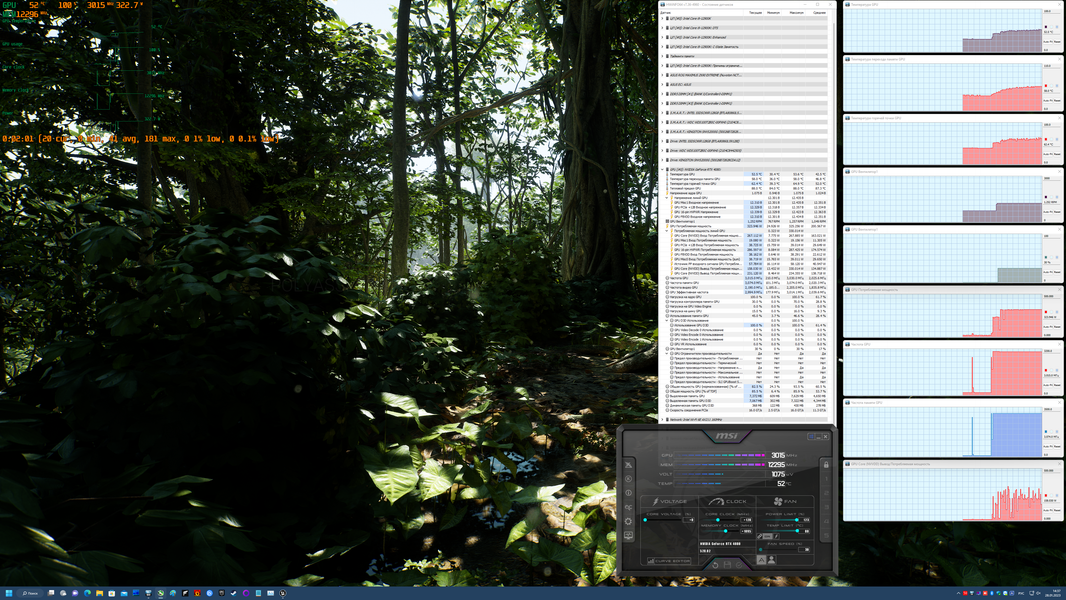The height and width of the screenshot is (600, 1066).
Task: Click the bottom GPU Core NVVDD power graph
Action: (x=944, y=495)
